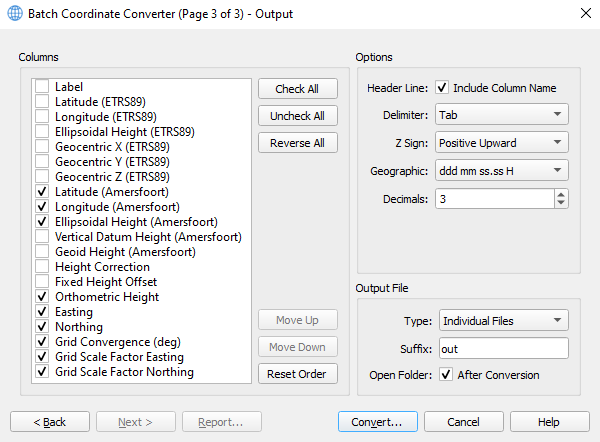600x442 pixels.
Task: Uncheck Latitude (Amersfoort) column
Action: point(42,191)
